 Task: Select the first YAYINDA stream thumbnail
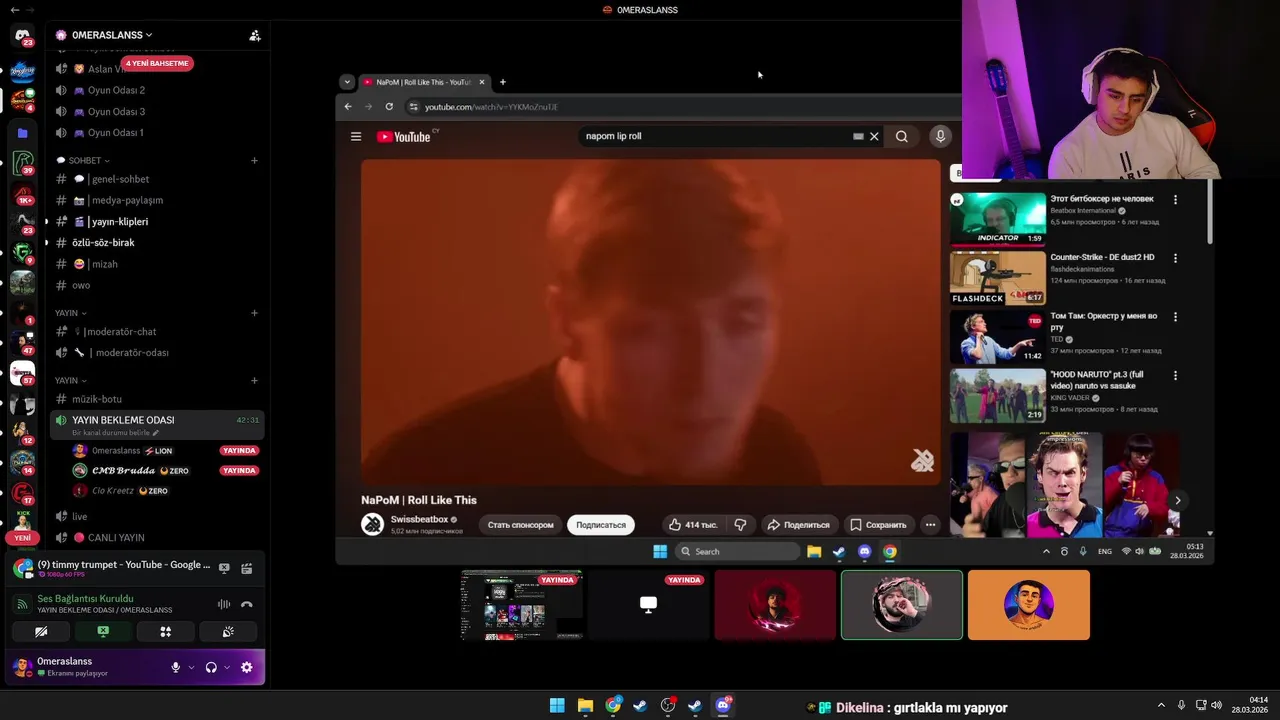click(521, 605)
